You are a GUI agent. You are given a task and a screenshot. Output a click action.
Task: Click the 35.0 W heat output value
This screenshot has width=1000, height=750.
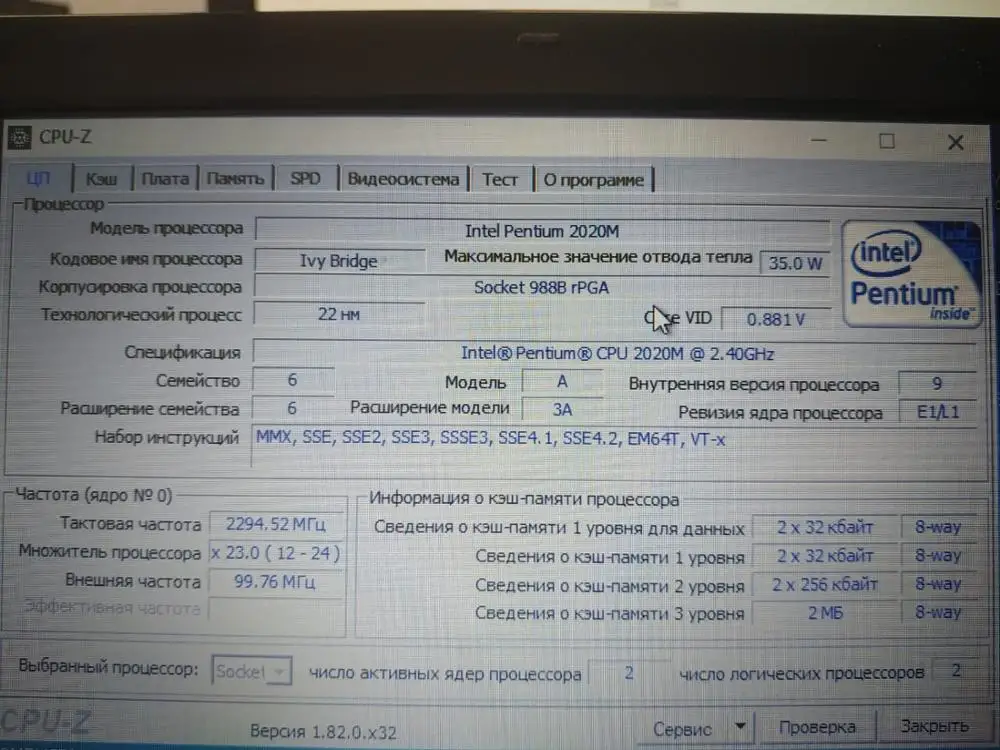[795, 263]
